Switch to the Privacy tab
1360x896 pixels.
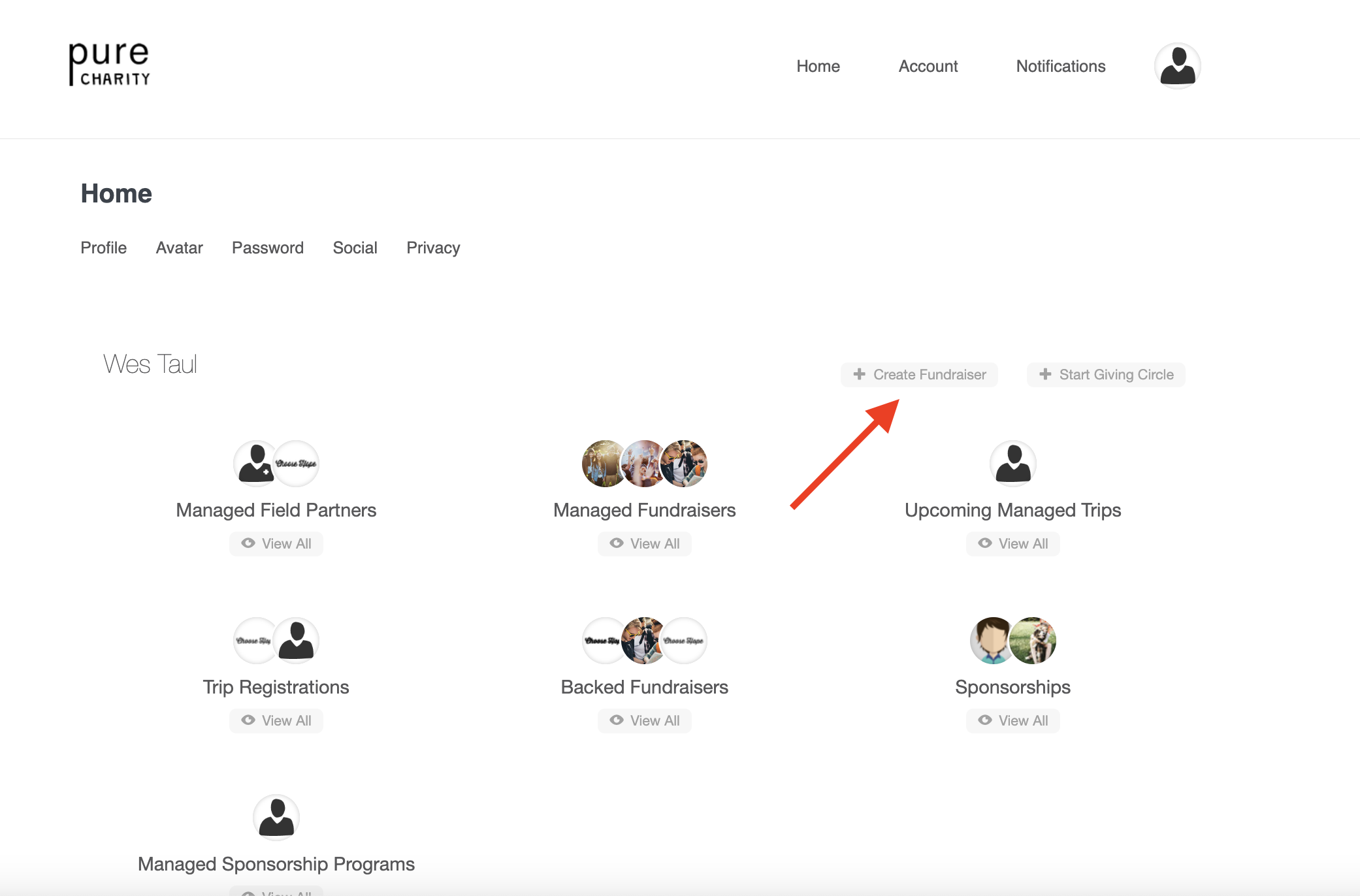point(433,248)
